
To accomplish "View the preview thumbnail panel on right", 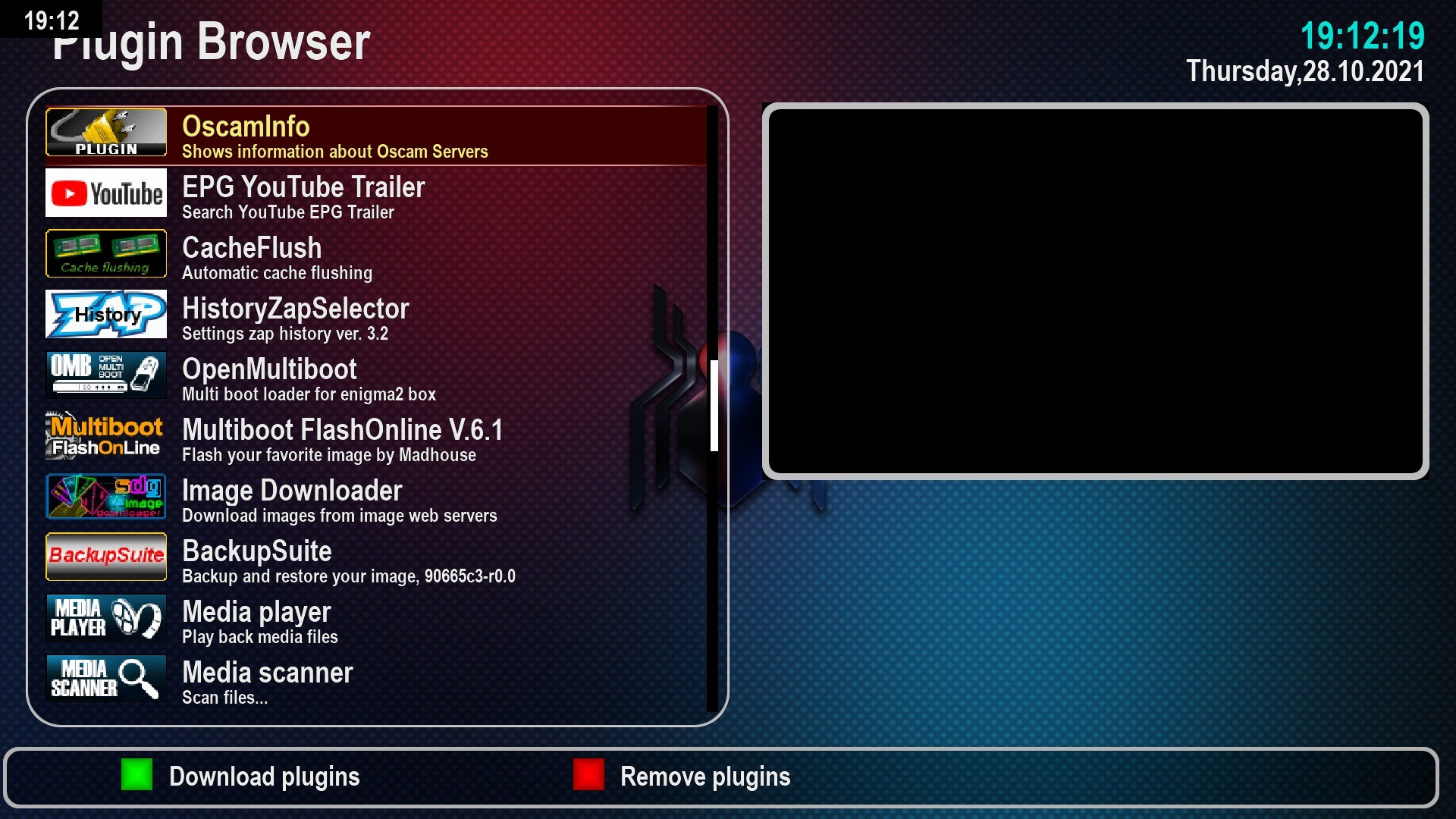I will (1096, 289).
